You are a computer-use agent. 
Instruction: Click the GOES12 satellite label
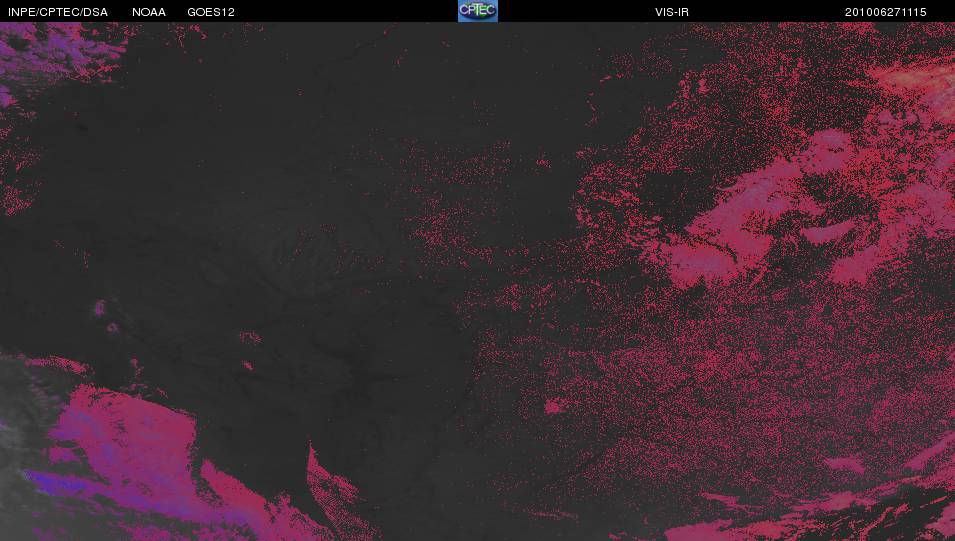211,12
